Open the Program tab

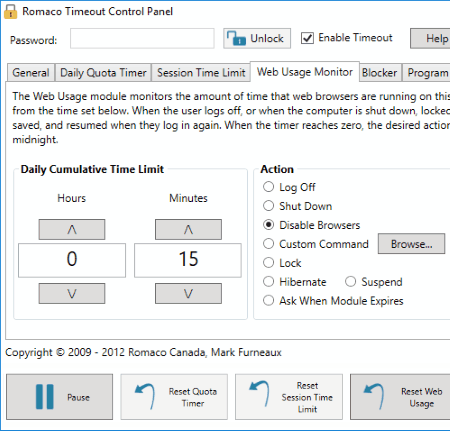427,73
